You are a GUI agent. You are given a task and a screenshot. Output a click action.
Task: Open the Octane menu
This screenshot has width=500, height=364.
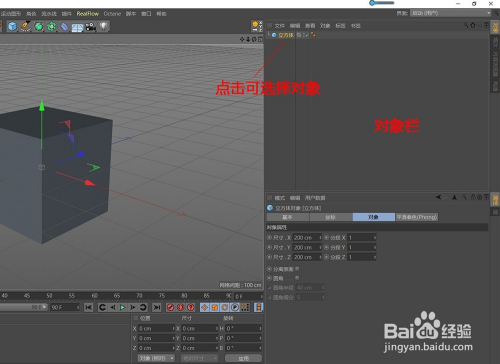(112, 14)
